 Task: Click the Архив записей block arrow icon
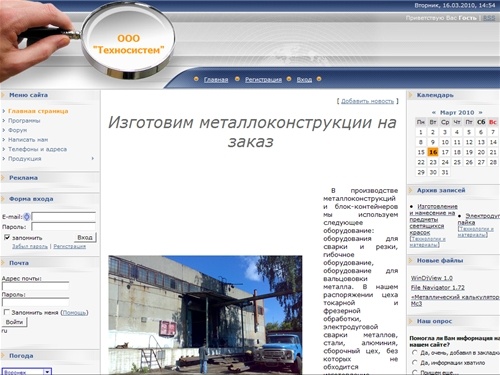pyautogui.click(x=411, y=190)
